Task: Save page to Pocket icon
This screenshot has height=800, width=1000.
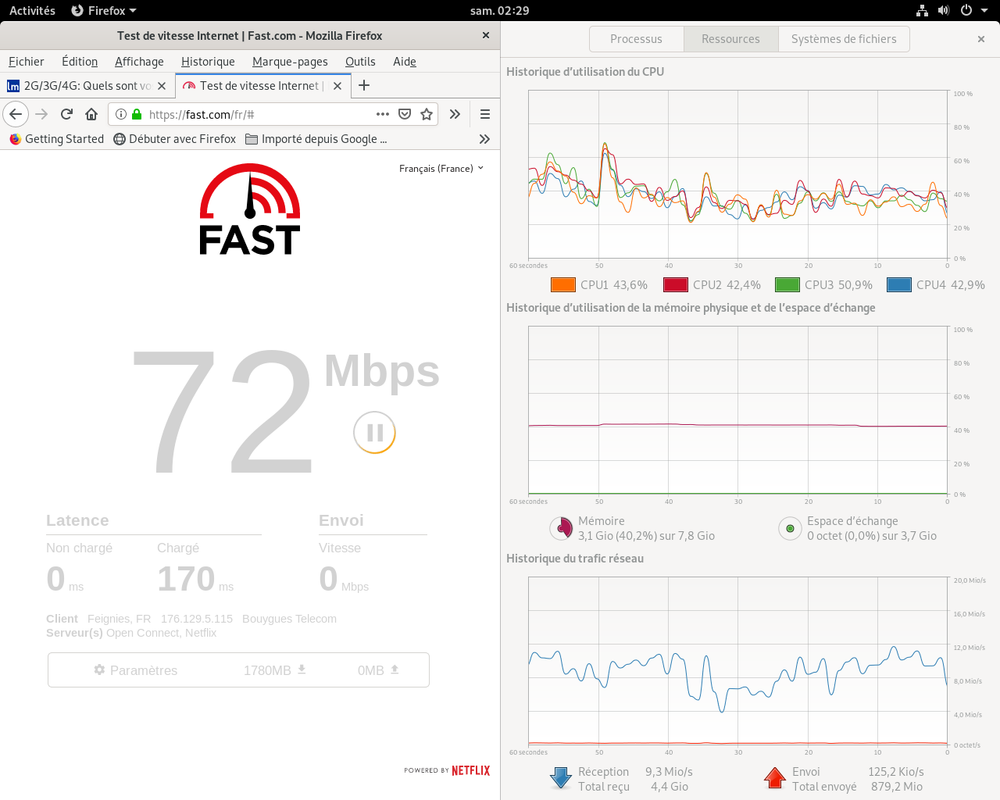Action: 404,114
